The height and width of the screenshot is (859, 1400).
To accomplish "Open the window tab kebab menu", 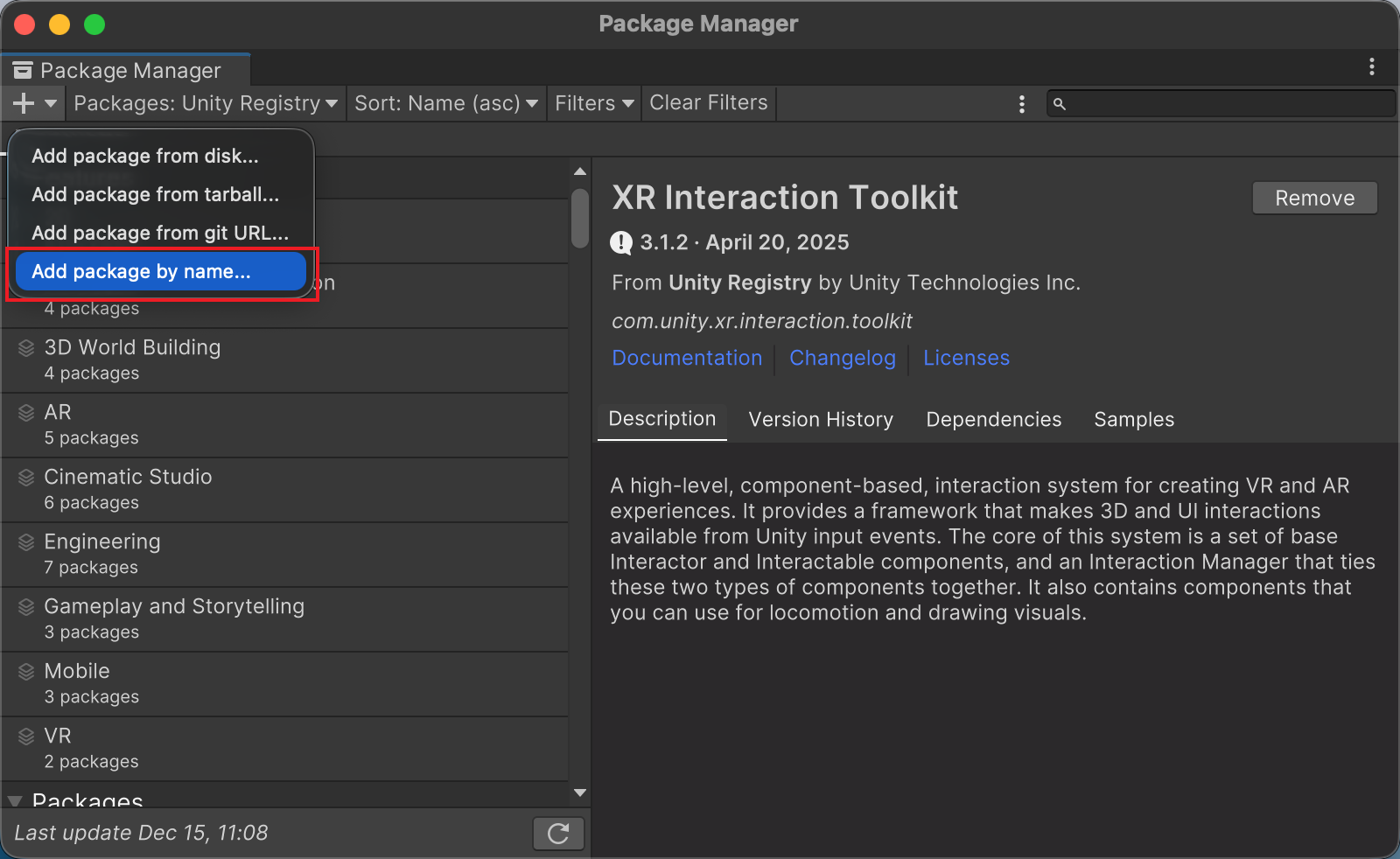I will click(x=1371, y=66).
